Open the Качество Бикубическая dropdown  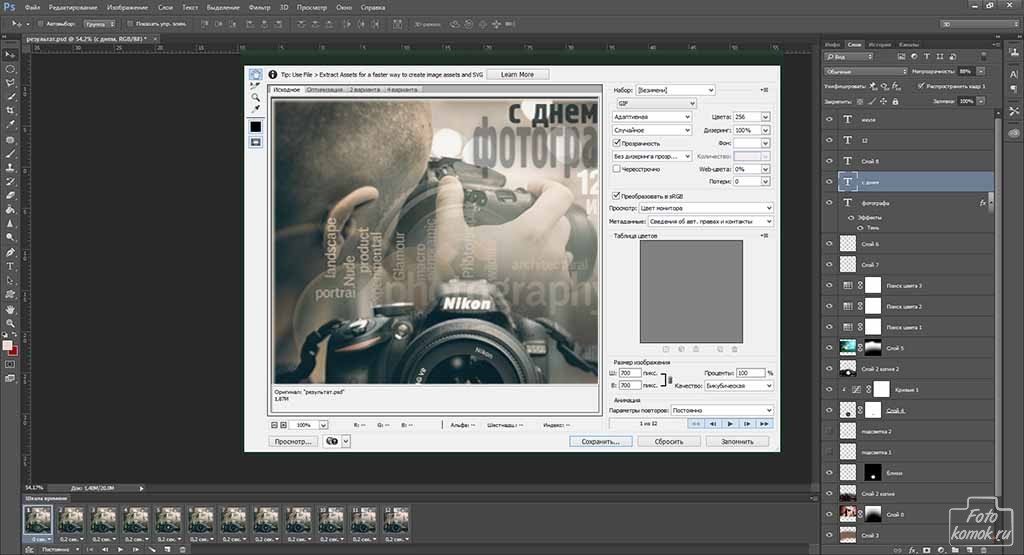739,386
